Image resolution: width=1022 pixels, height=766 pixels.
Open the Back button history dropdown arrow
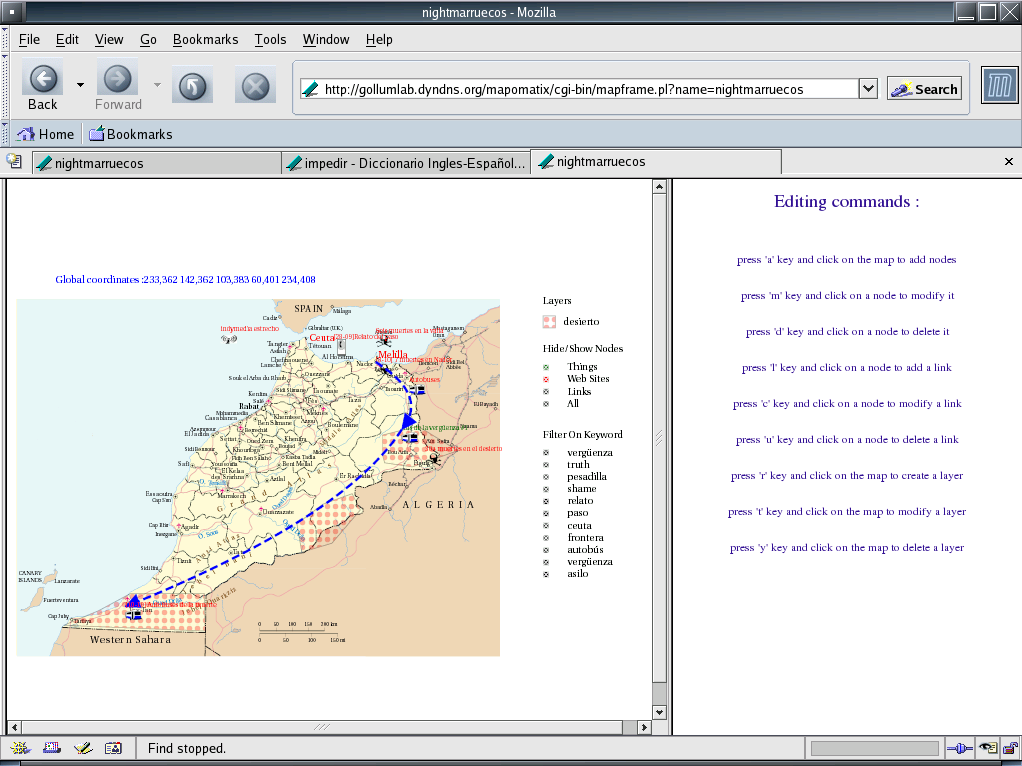pos(80,85)
